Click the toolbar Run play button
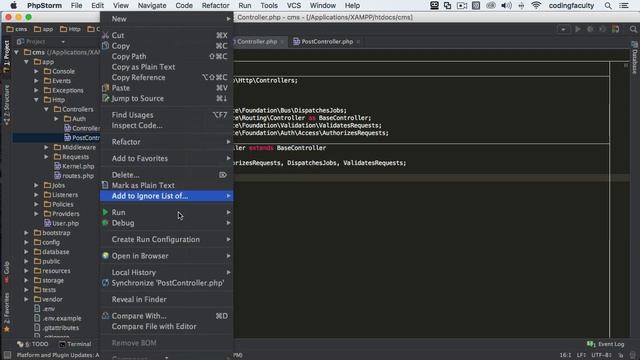Image resolution: width=640 pixels, height=360 pixels. [578, 29]
